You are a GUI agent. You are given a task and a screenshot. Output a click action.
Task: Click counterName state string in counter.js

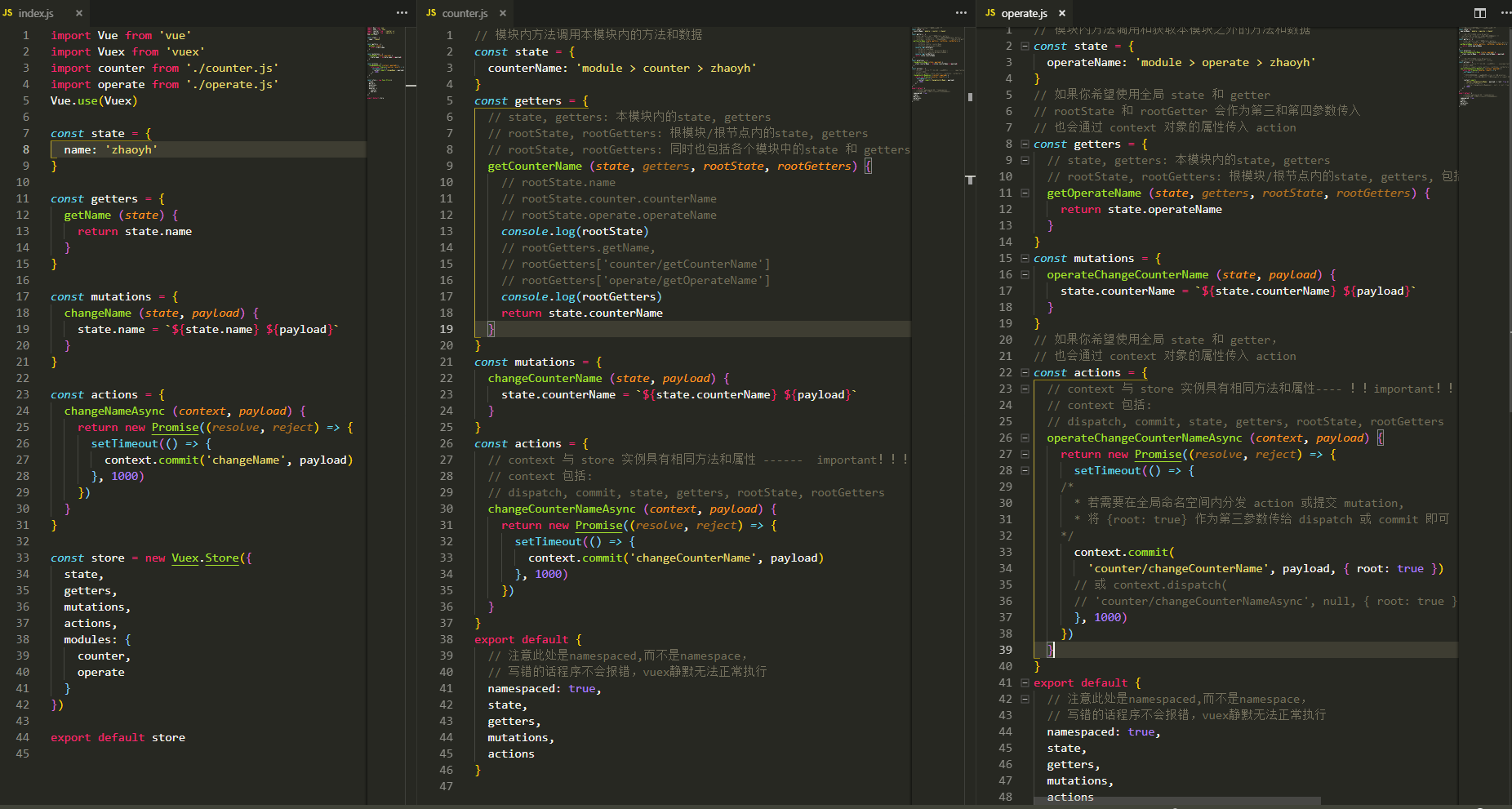[x=666, y=68]
